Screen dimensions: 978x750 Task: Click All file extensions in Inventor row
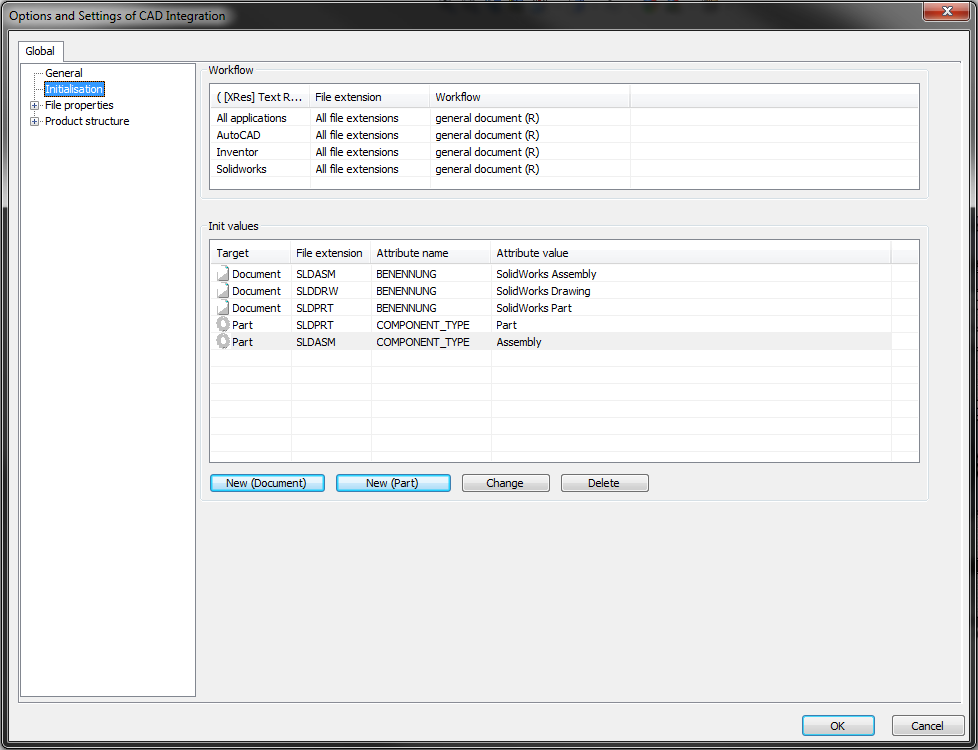click(357, 152)
